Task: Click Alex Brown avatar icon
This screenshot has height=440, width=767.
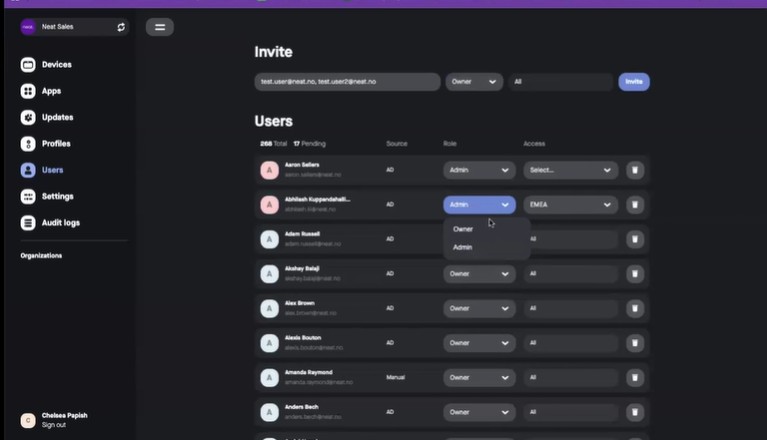Action: tap(270, 308)
